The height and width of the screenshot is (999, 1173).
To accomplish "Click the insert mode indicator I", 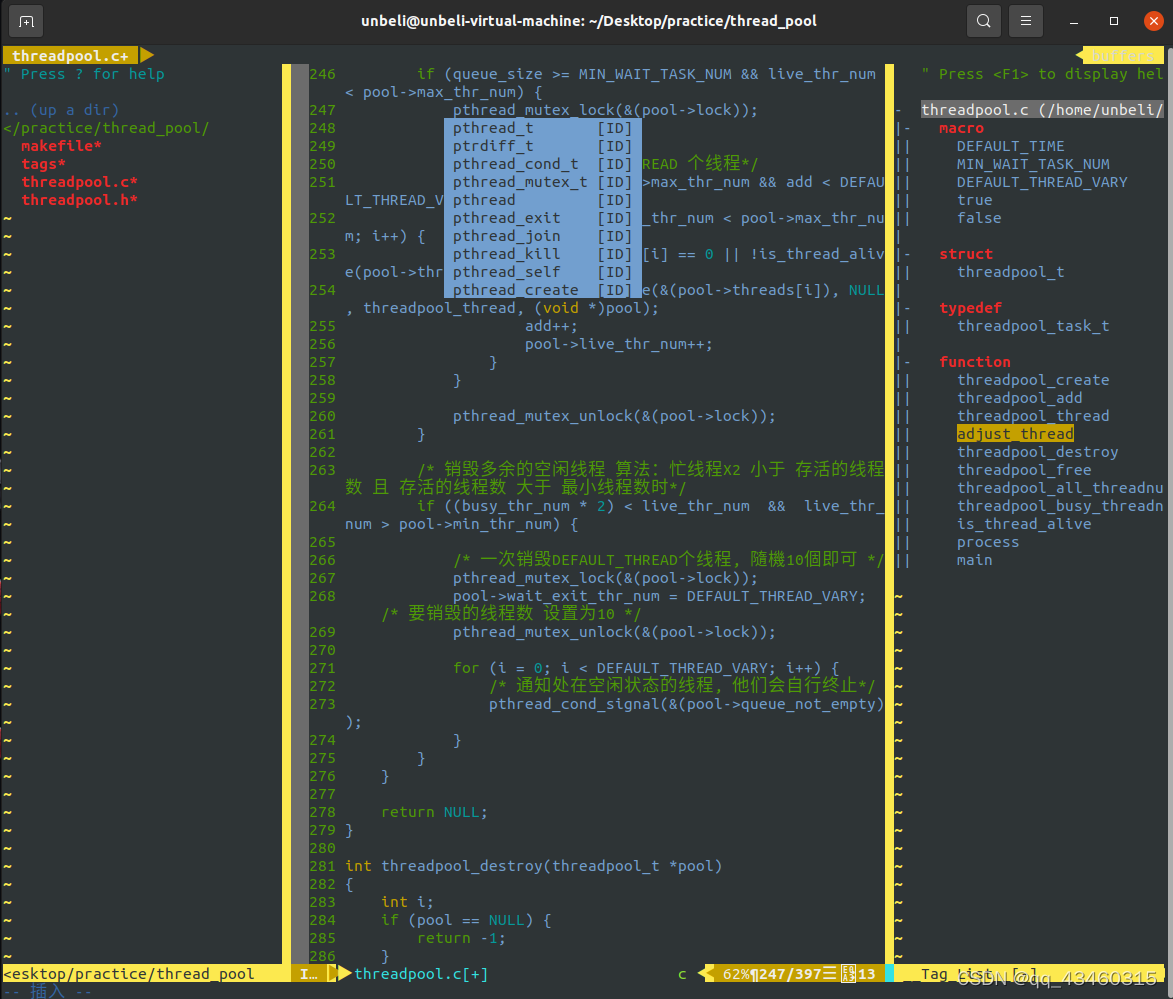I will tap(308, 974).
